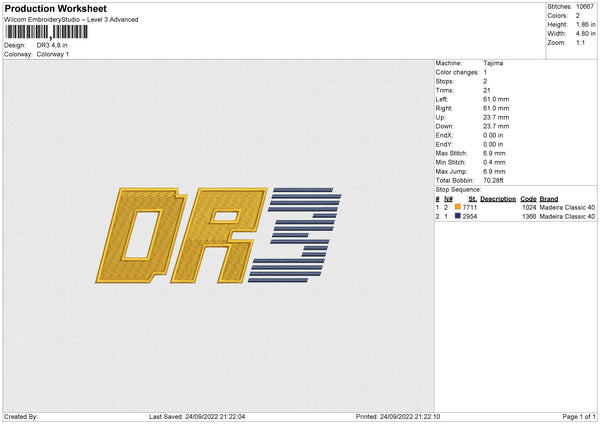Click the stitches count 10667
The width and height of the screenshot is (600, 424).
[x=585, y=7]
